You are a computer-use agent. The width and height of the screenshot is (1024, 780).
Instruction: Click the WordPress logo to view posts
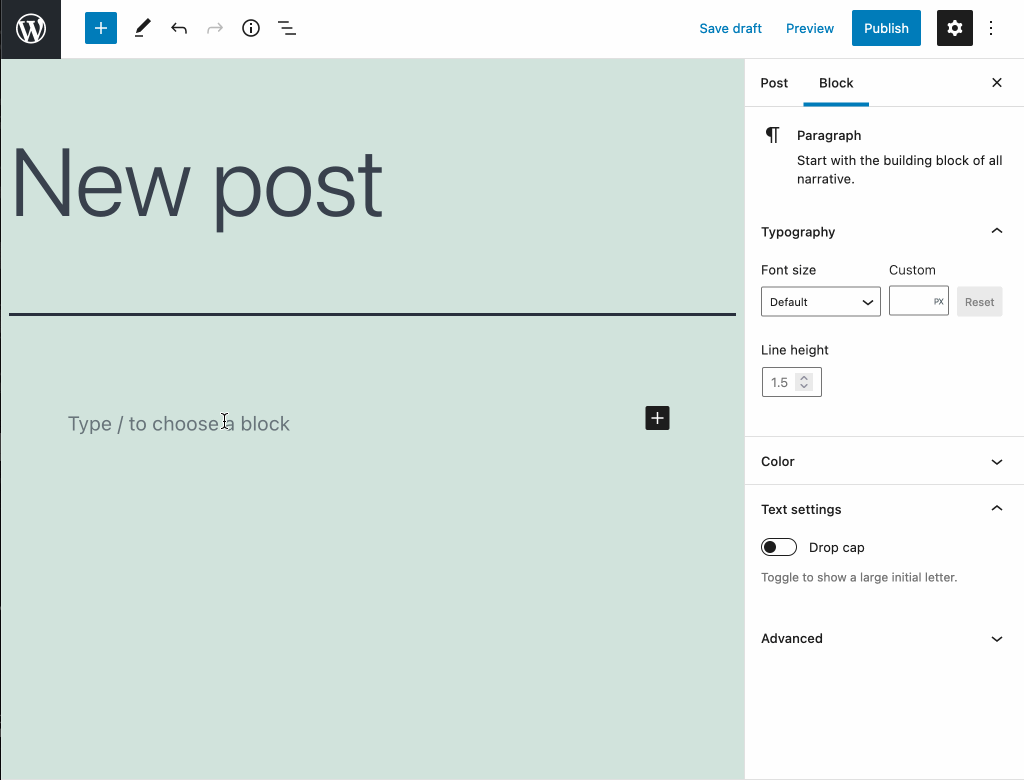coord(31,29)
